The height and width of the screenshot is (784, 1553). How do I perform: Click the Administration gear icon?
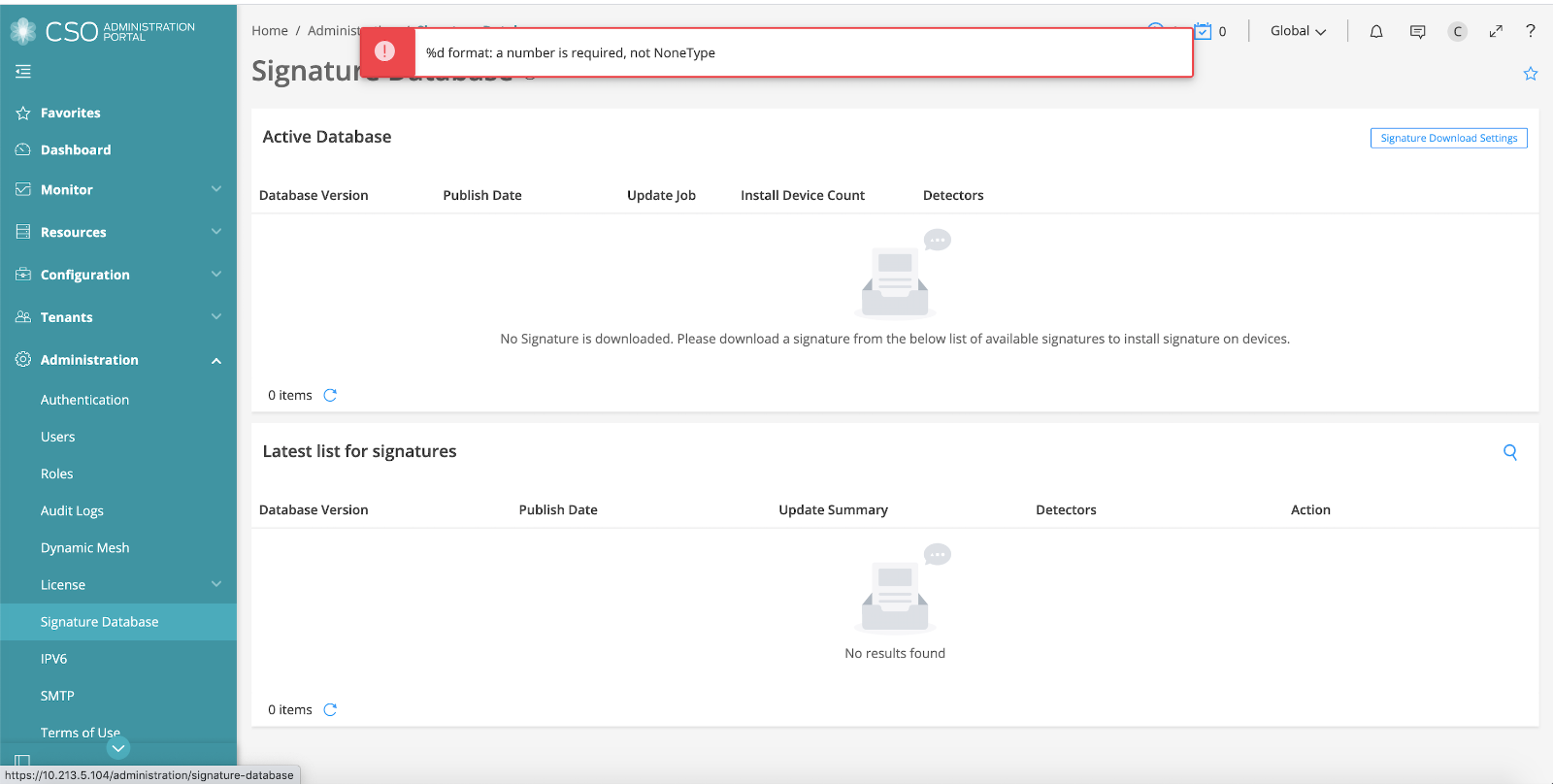point(23,359)
